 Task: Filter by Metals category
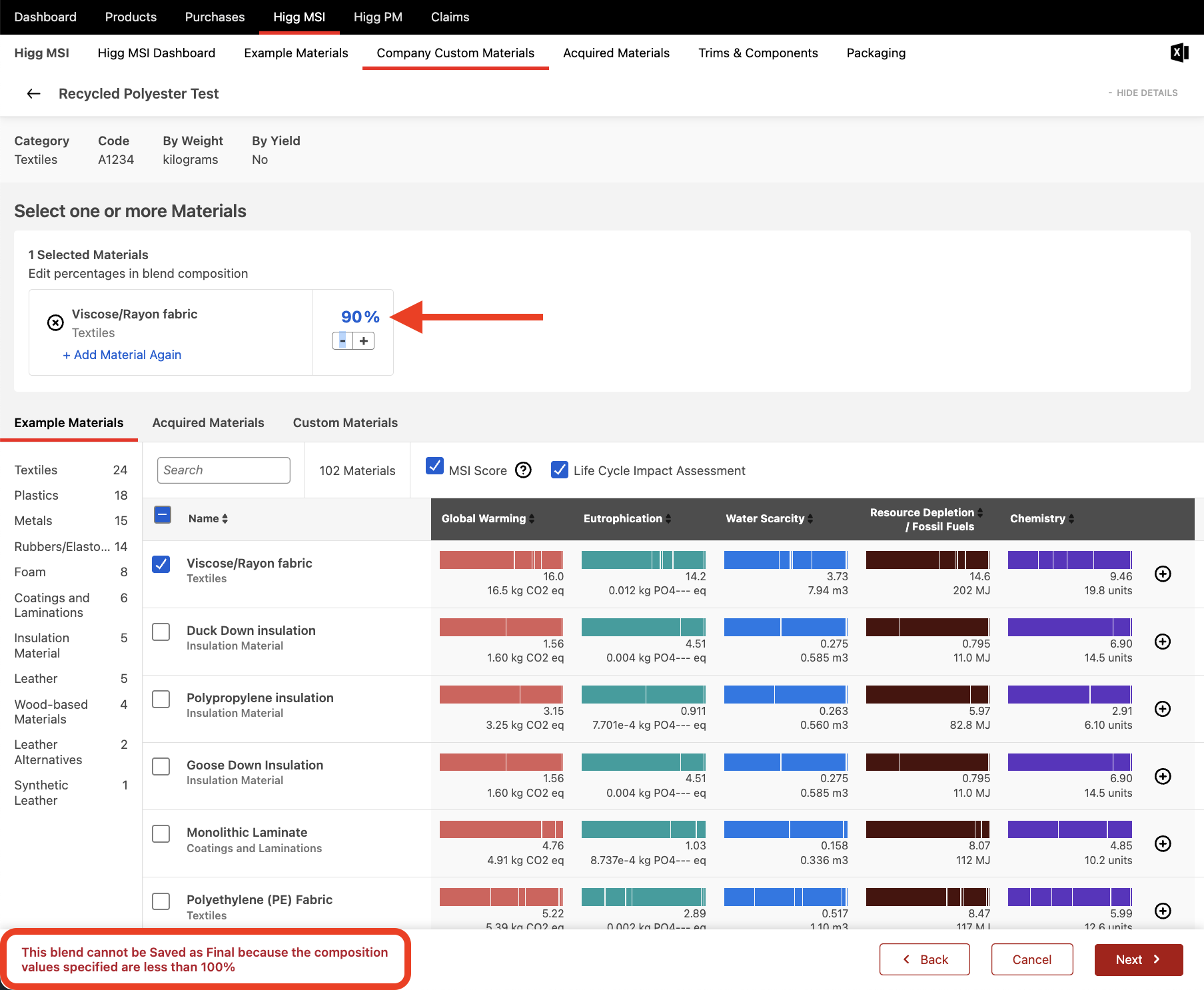tap(71, 520)
